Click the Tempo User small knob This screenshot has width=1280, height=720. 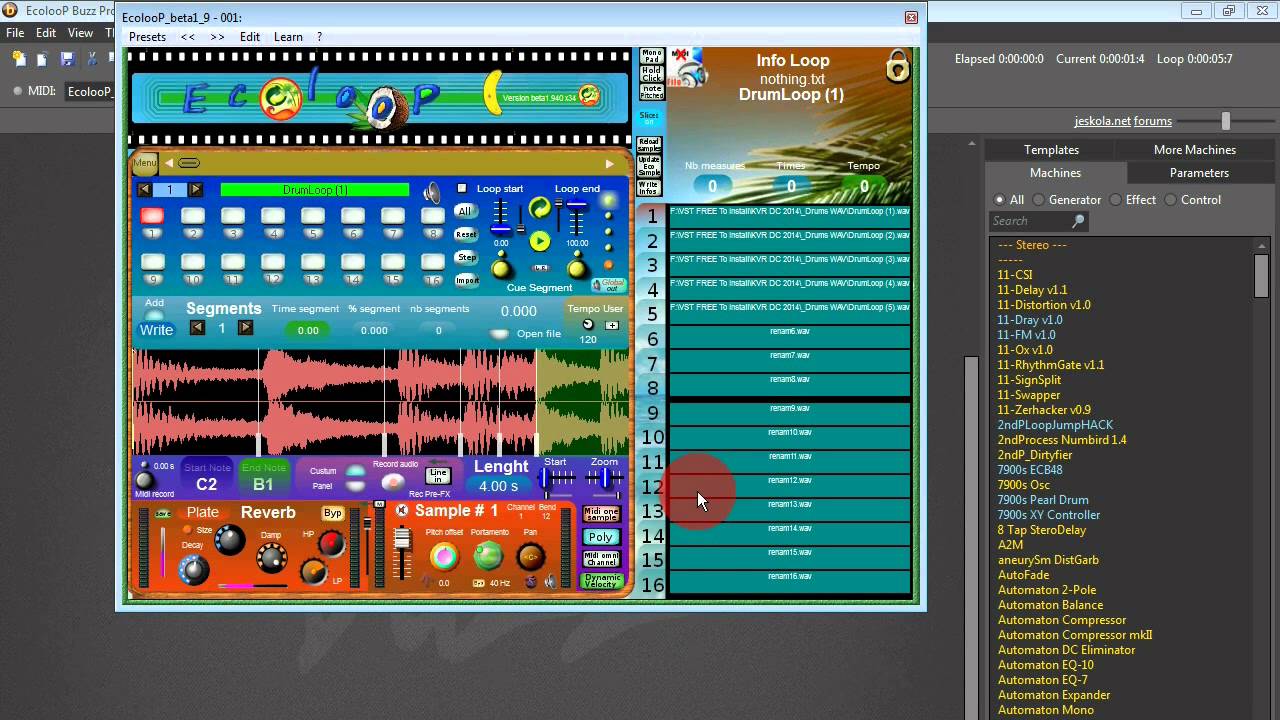coord(588,324)
